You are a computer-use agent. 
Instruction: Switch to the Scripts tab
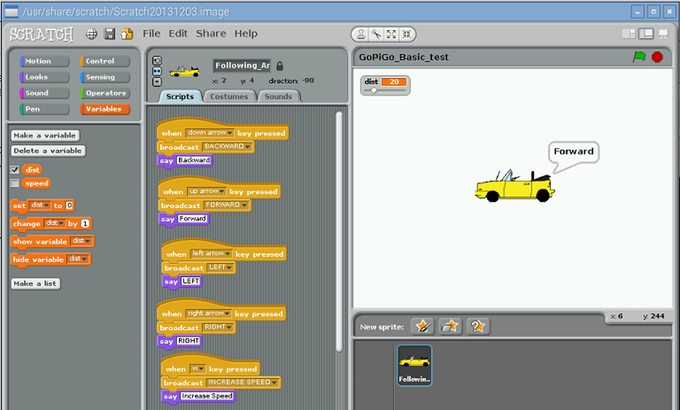point(180,96)
